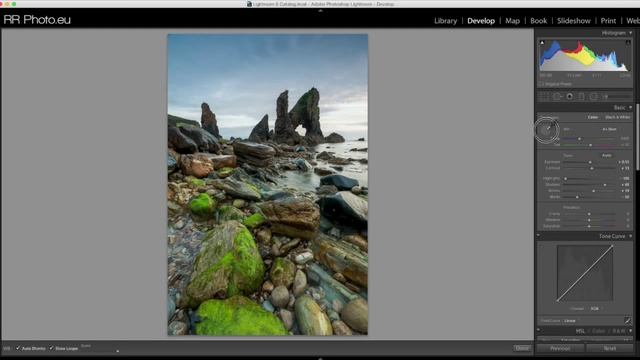Switch to the Map module
The width and height of the screenshot is (640, 360).
[512, 21]
